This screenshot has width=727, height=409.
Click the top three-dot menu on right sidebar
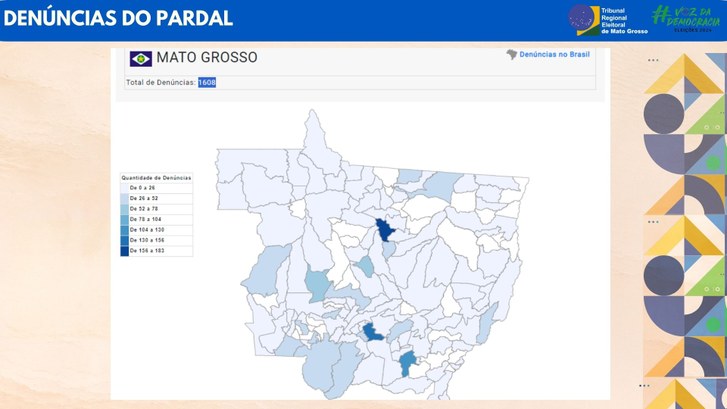click(x=653, y=60)
